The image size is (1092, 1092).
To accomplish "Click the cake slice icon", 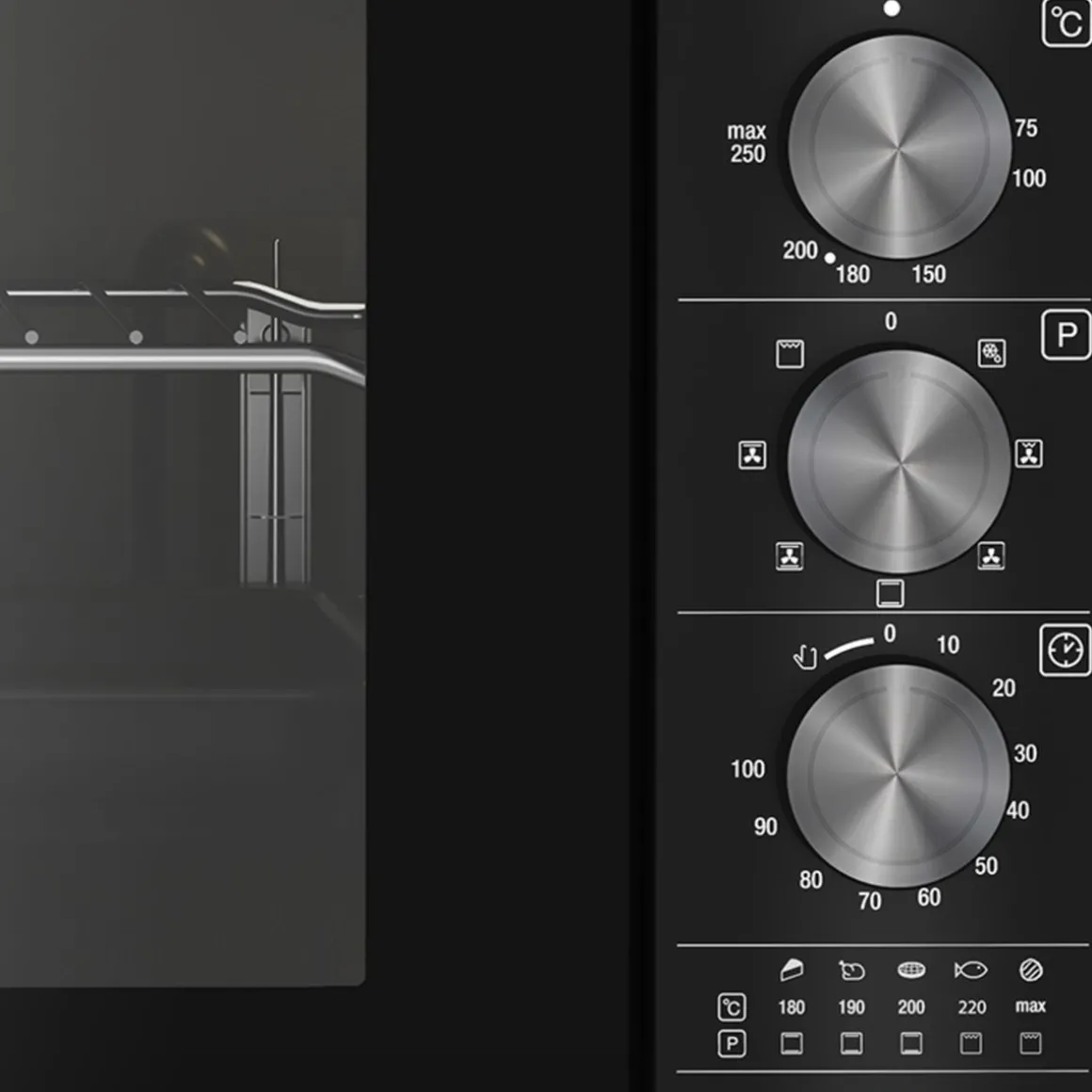I will 792,970.
